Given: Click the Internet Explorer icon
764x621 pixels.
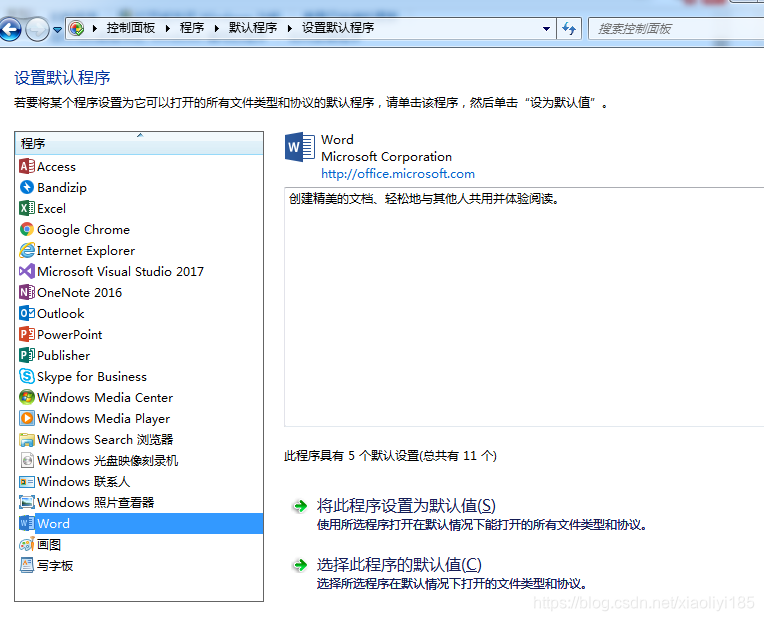Looking at the screenshot, I should pyautogui.click(x=27, y=250).
